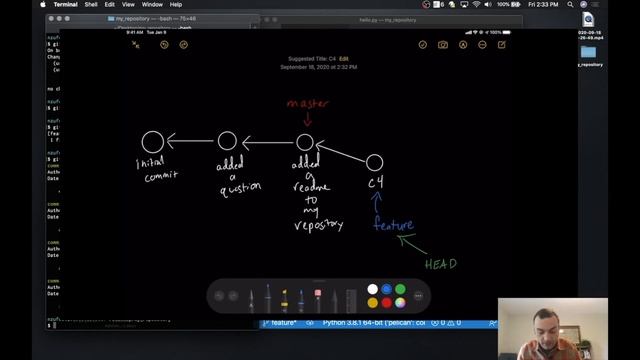Open the Help menu
The height and width of the screenshot is (360, 640).
pyautogui.click(x=176, y=4)
